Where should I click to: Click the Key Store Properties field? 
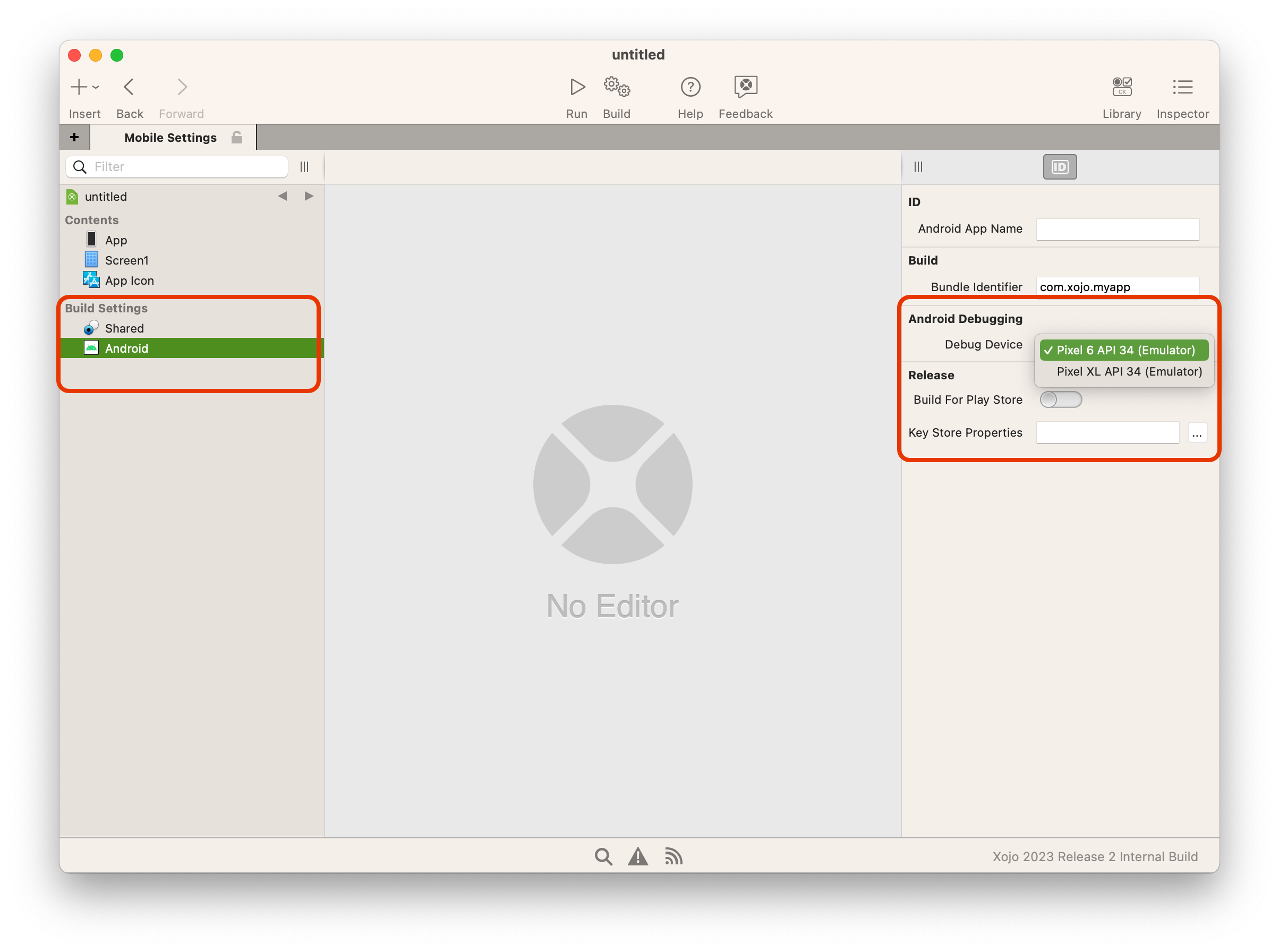coord(1107,433)
